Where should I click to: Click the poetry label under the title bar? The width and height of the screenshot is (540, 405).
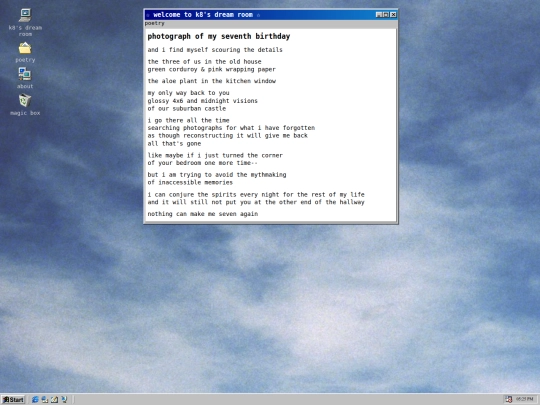(154, 23)
